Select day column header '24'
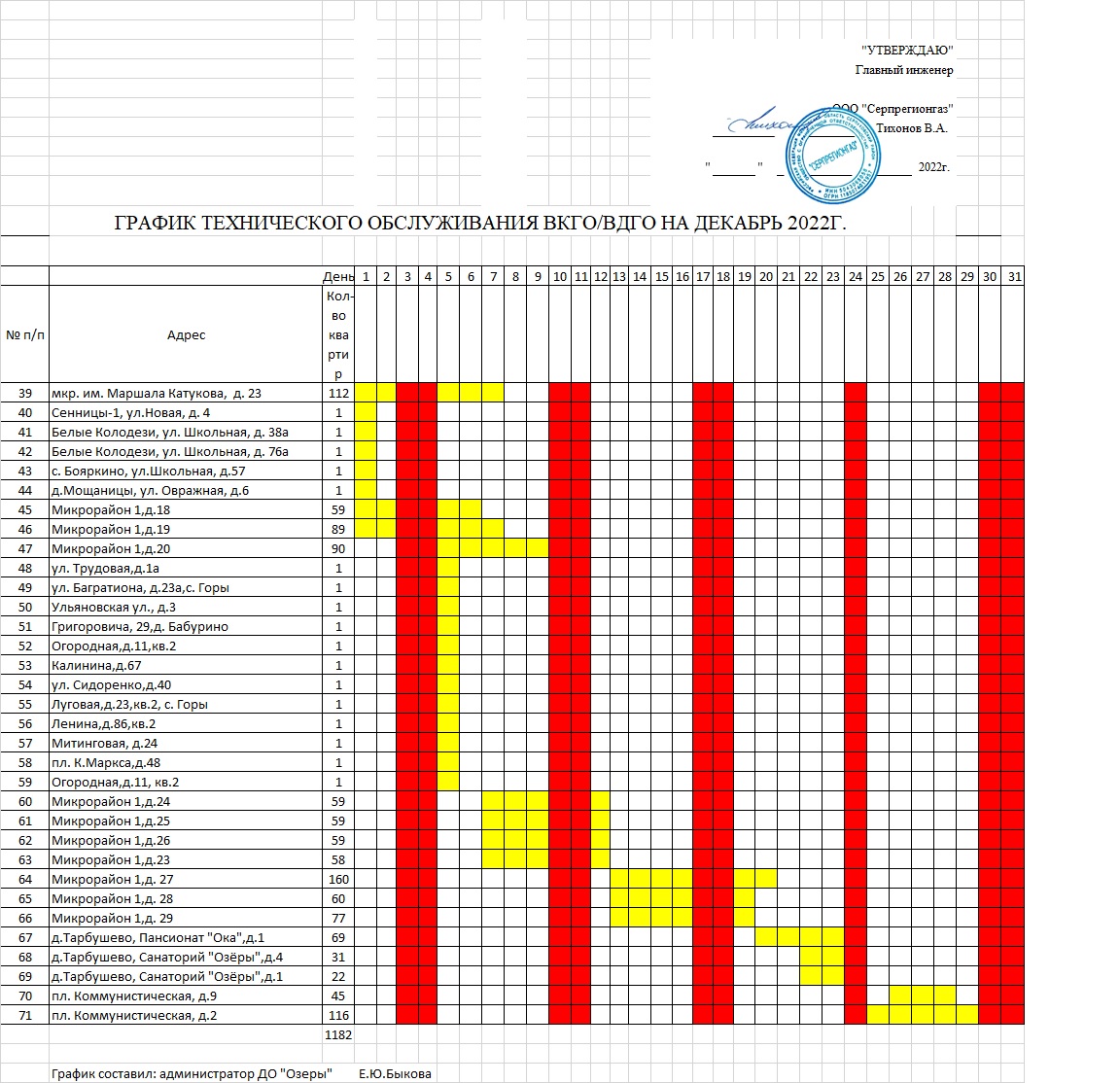This screenshot has width=1120, height=1083. 856,276
